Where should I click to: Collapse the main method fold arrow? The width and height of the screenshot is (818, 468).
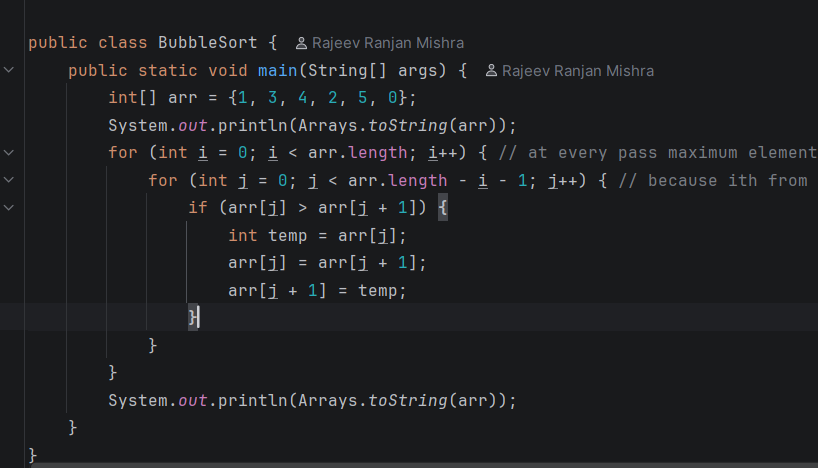[x=9, y=69]
